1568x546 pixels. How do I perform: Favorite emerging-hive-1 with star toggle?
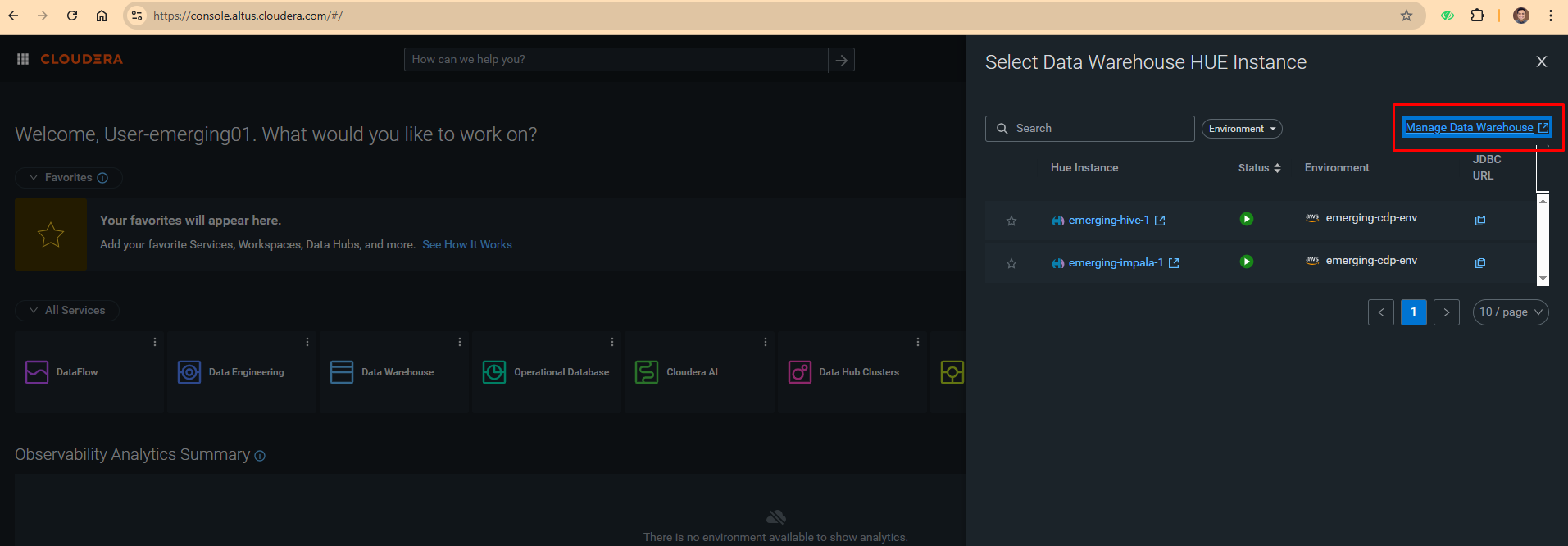[1011, 221]
